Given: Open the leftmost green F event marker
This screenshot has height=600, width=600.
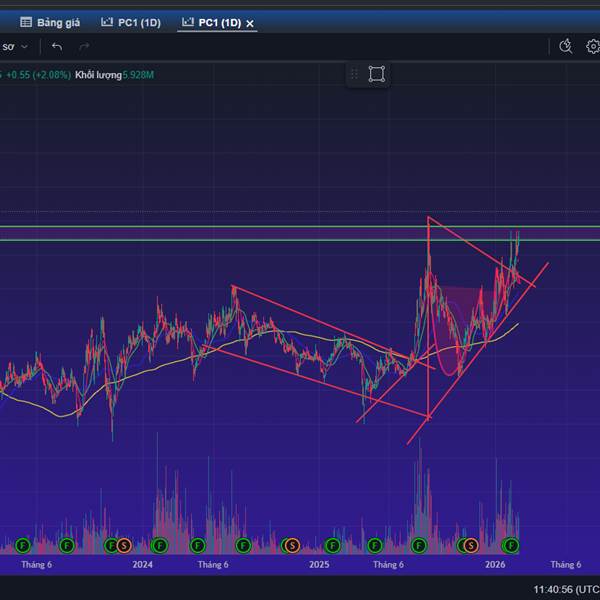Looking at the screenshot, I should (x=23, y=545).
